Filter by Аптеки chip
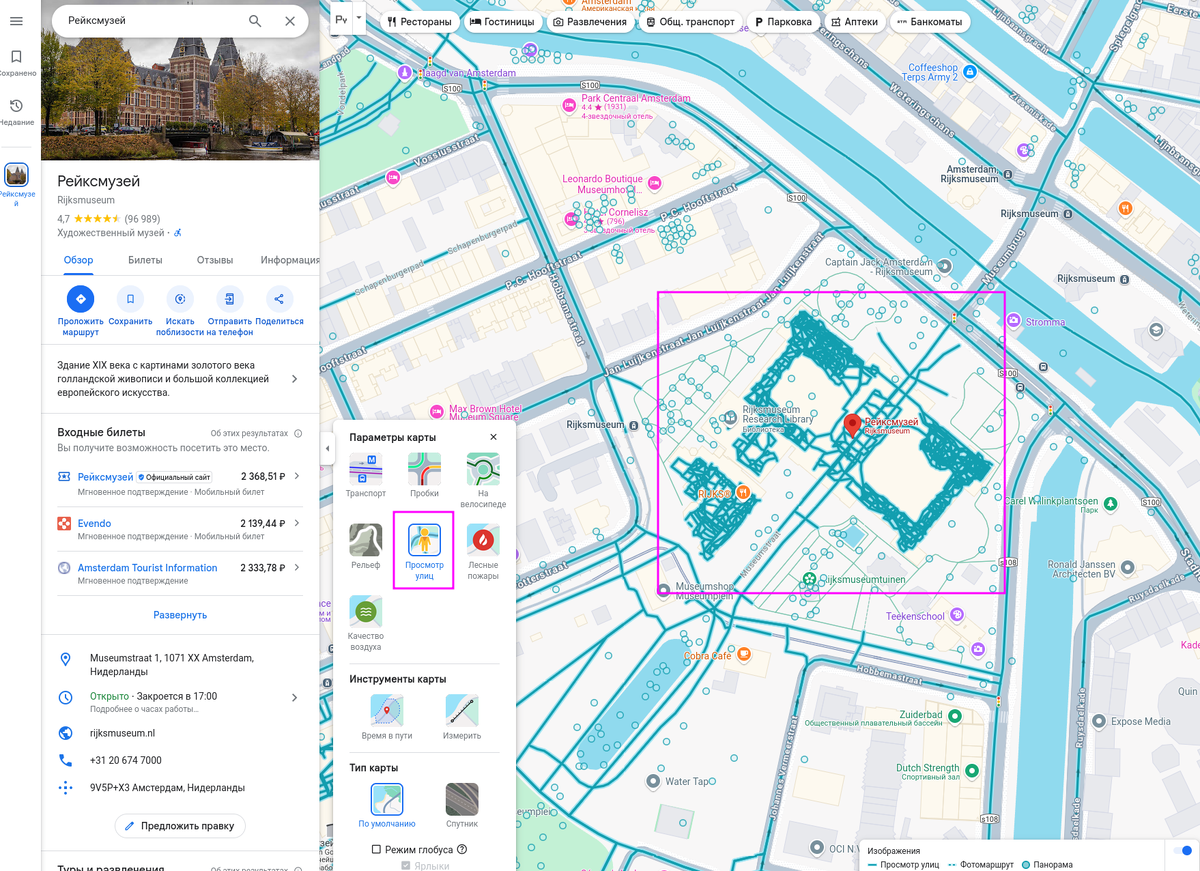Viewport: 1200px width, 871px height. (854, 21)
